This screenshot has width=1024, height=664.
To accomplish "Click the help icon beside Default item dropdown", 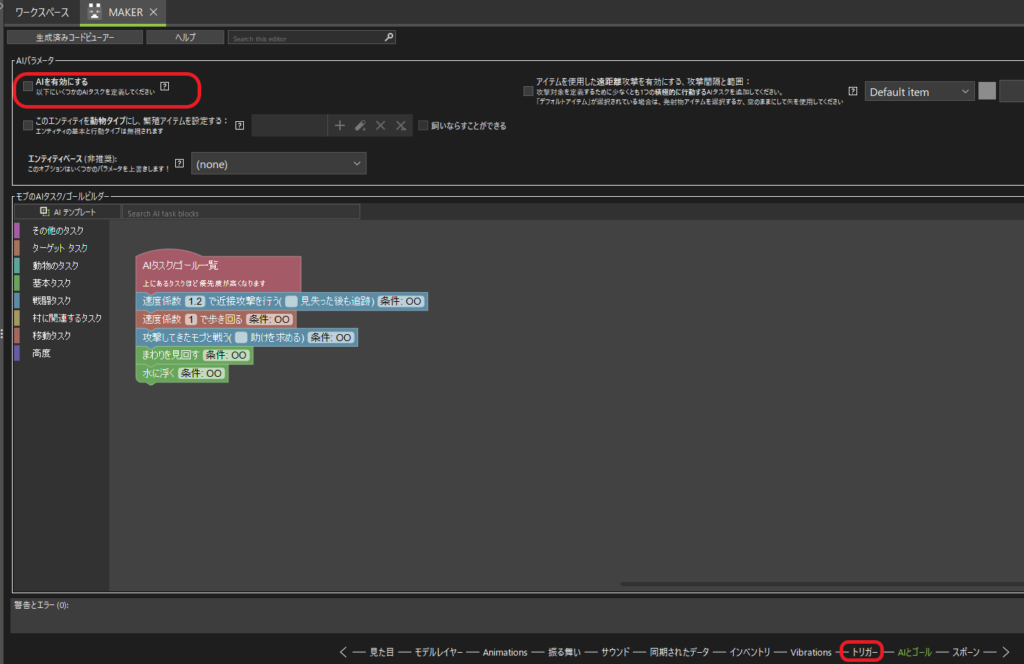I will tap(853, 91).
